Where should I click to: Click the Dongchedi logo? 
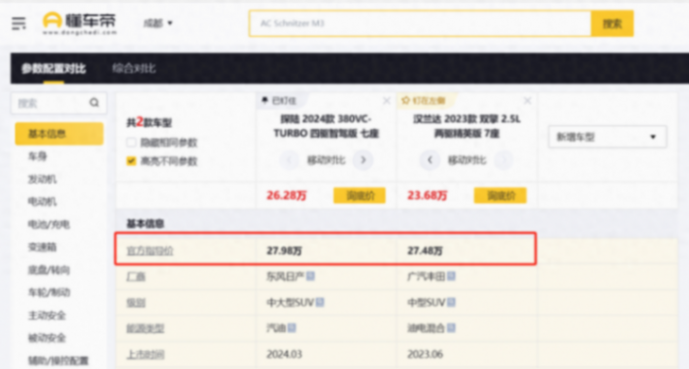(x=80, y=23)
